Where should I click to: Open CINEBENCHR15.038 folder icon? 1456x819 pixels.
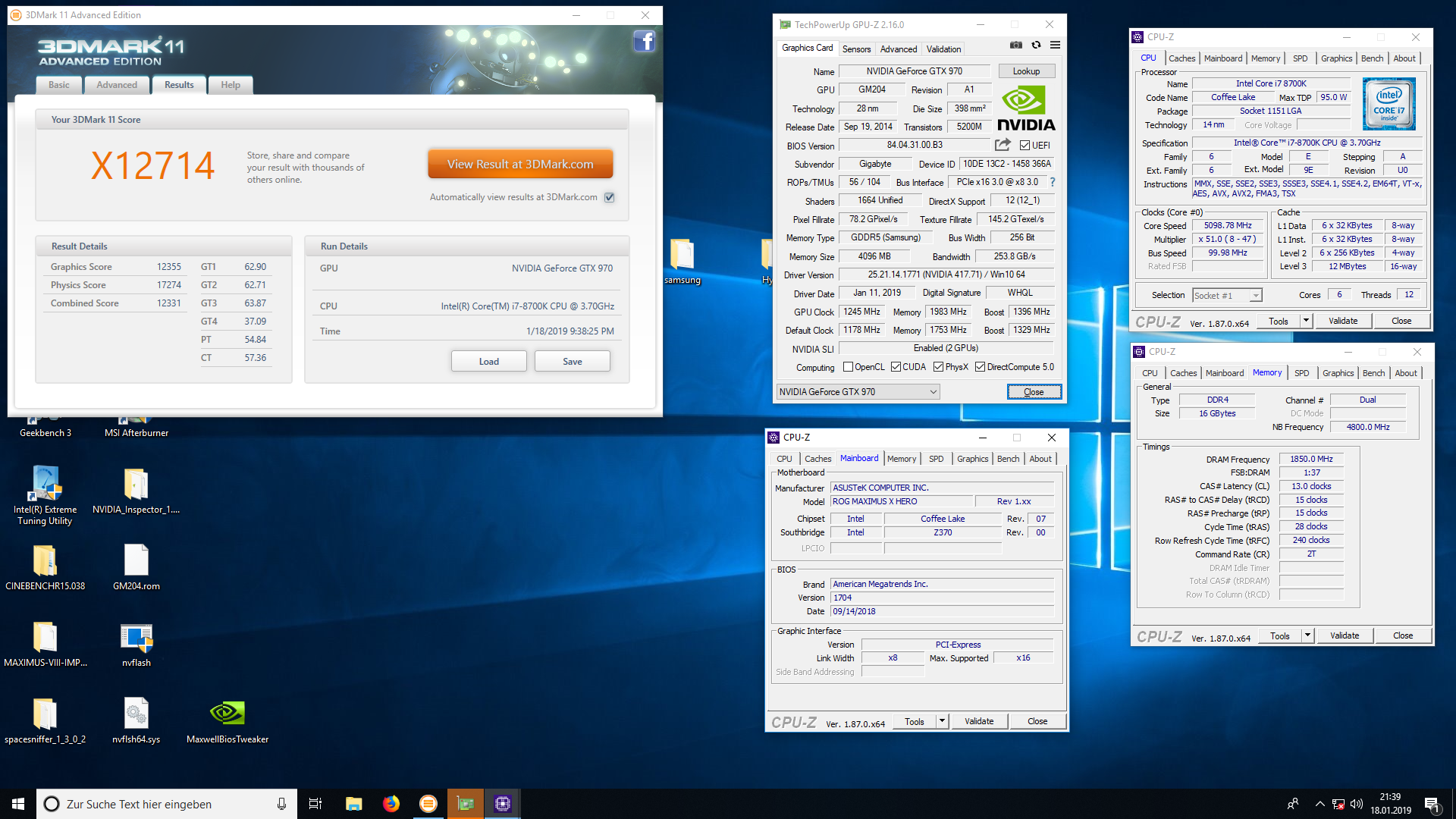(45, 567)
